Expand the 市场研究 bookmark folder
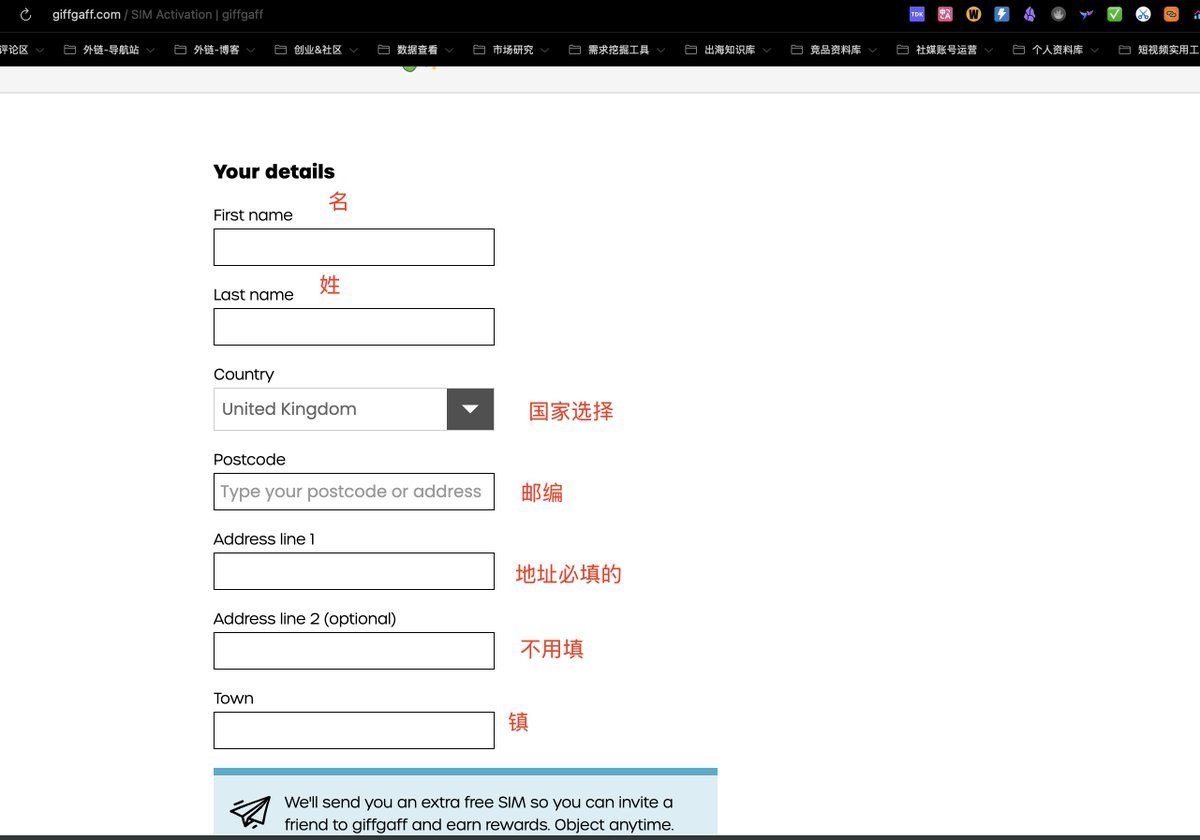This screenshot has width=1200, height=840. [511, 49]
